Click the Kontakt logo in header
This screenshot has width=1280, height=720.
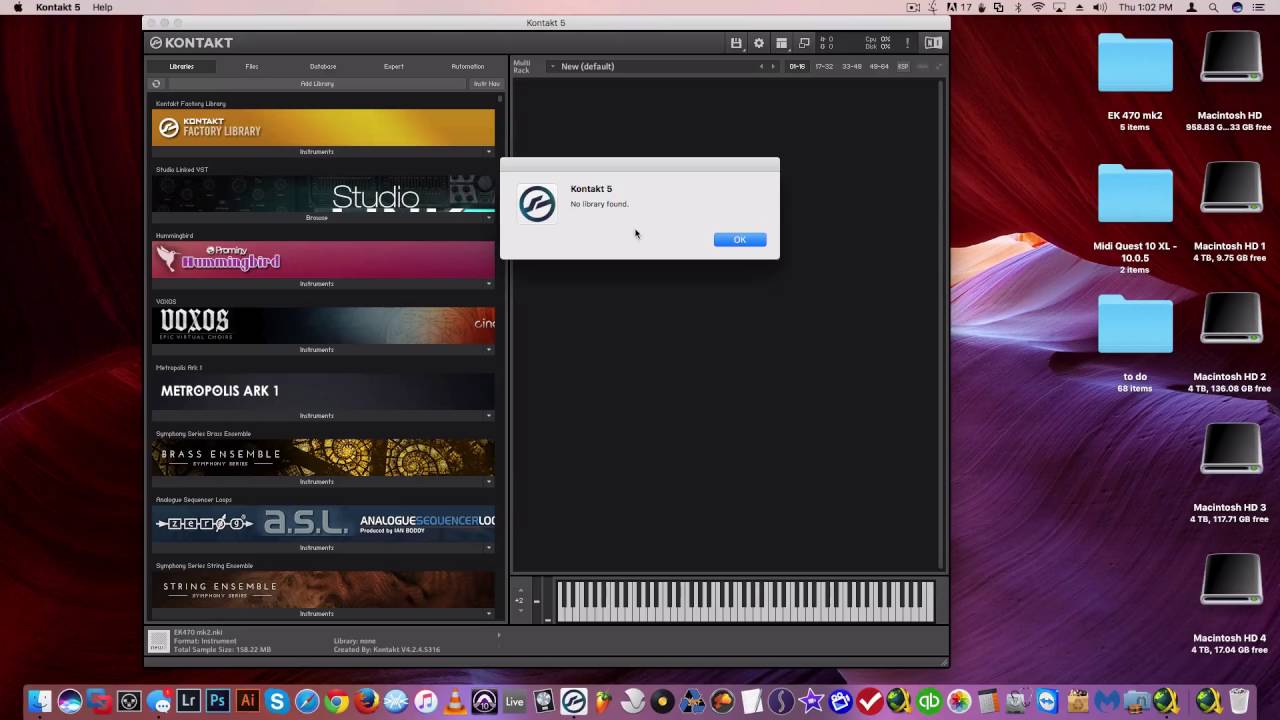191,43
